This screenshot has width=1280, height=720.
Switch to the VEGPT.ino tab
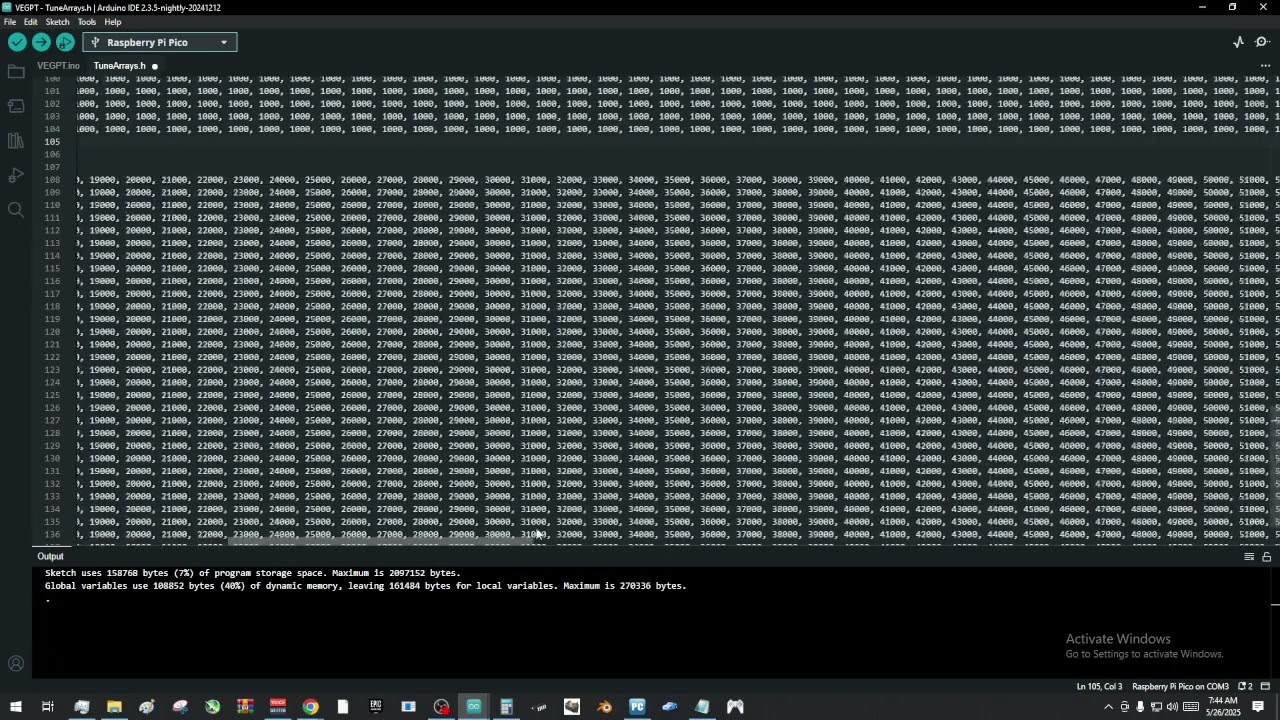click(x=58, y=66)
